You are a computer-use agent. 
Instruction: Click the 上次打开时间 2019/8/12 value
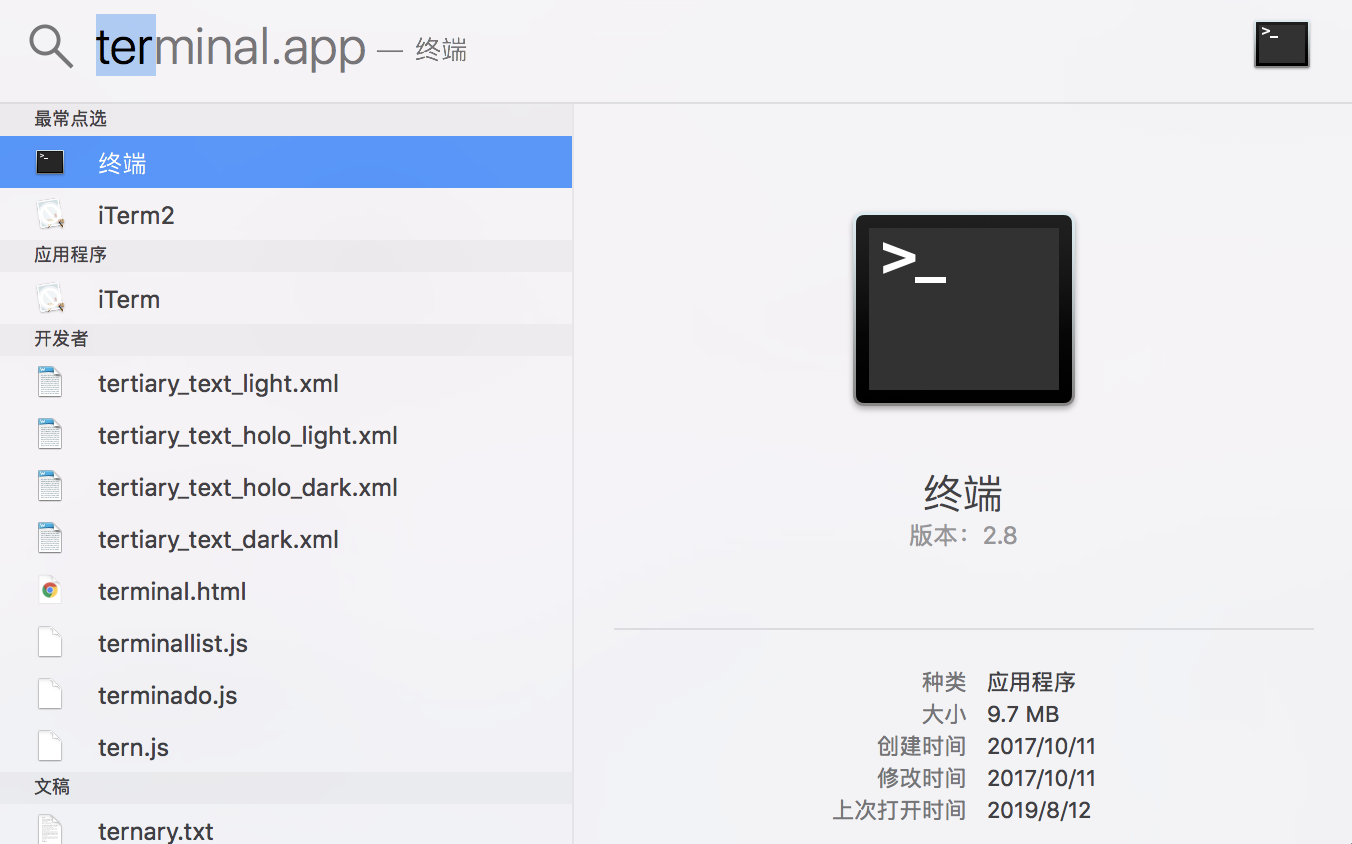(x=1039, y=810)
